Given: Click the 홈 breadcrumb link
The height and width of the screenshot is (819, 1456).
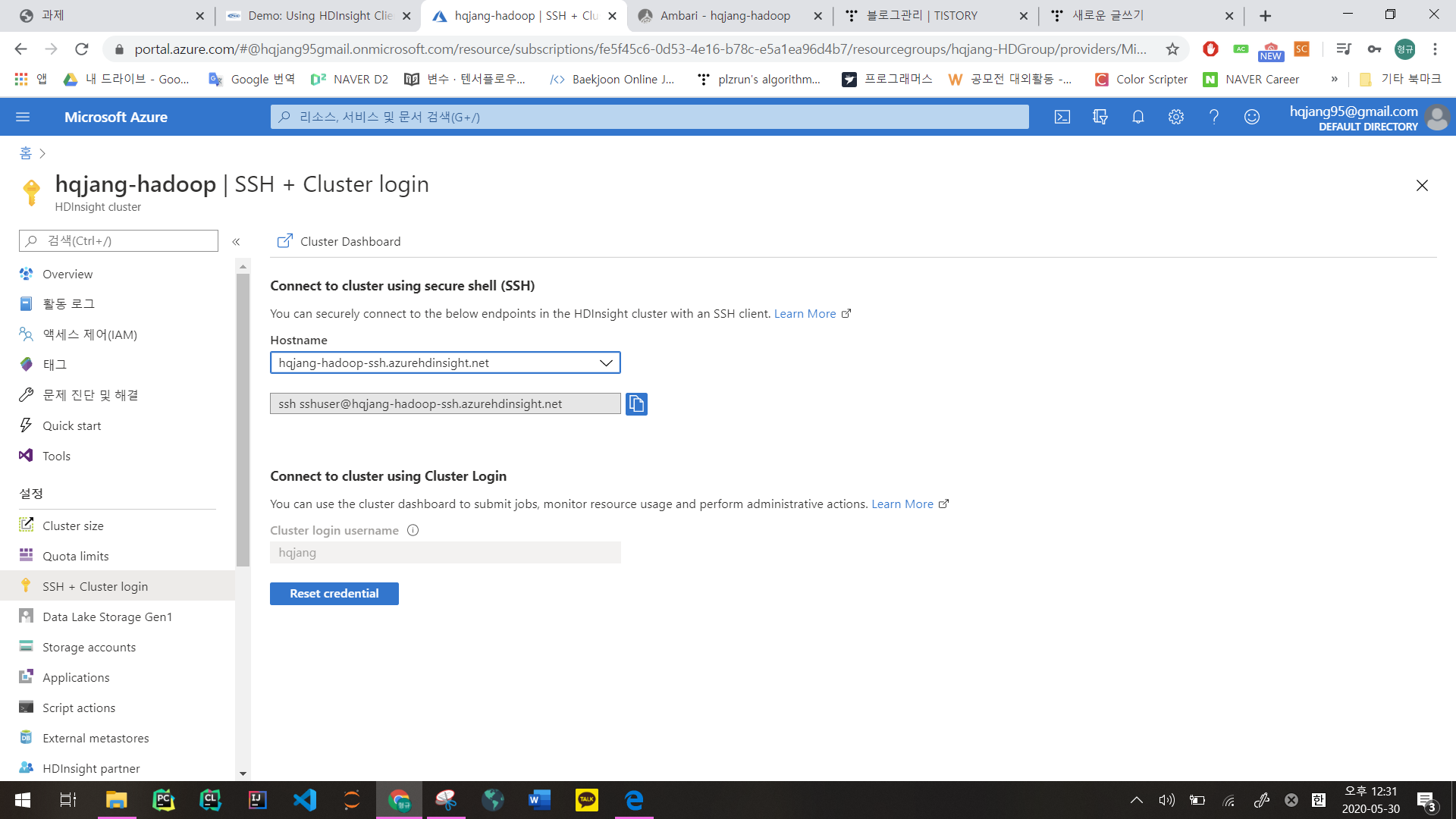Looking at the screenshot, I should (26, 153).
